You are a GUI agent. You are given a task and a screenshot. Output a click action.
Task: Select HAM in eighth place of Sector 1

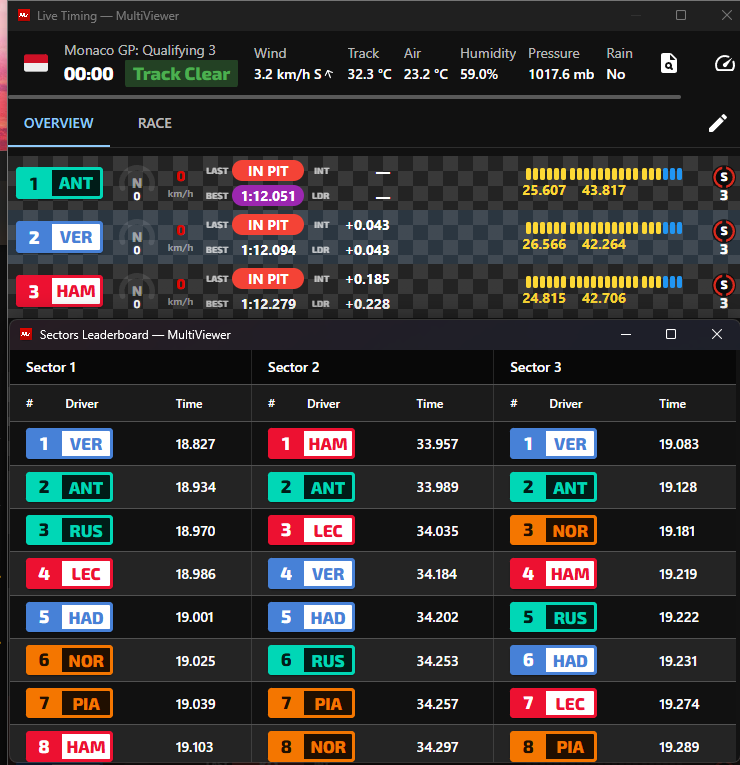pyautogui.click(x=69, y=746)
